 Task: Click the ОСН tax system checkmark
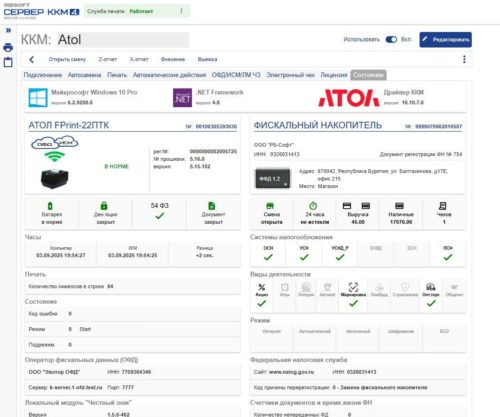click(268, 257)
